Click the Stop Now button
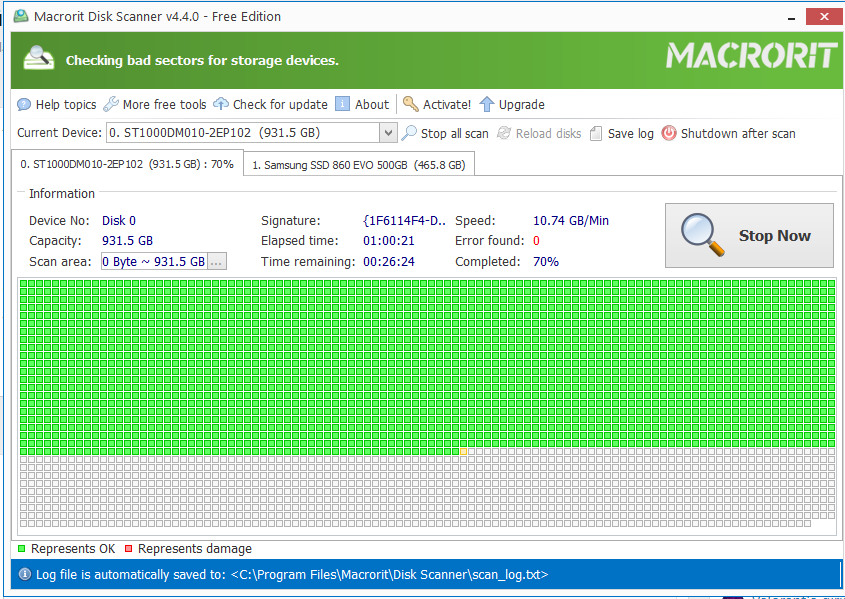Screen dimensions: 845x599 [749, 235]
